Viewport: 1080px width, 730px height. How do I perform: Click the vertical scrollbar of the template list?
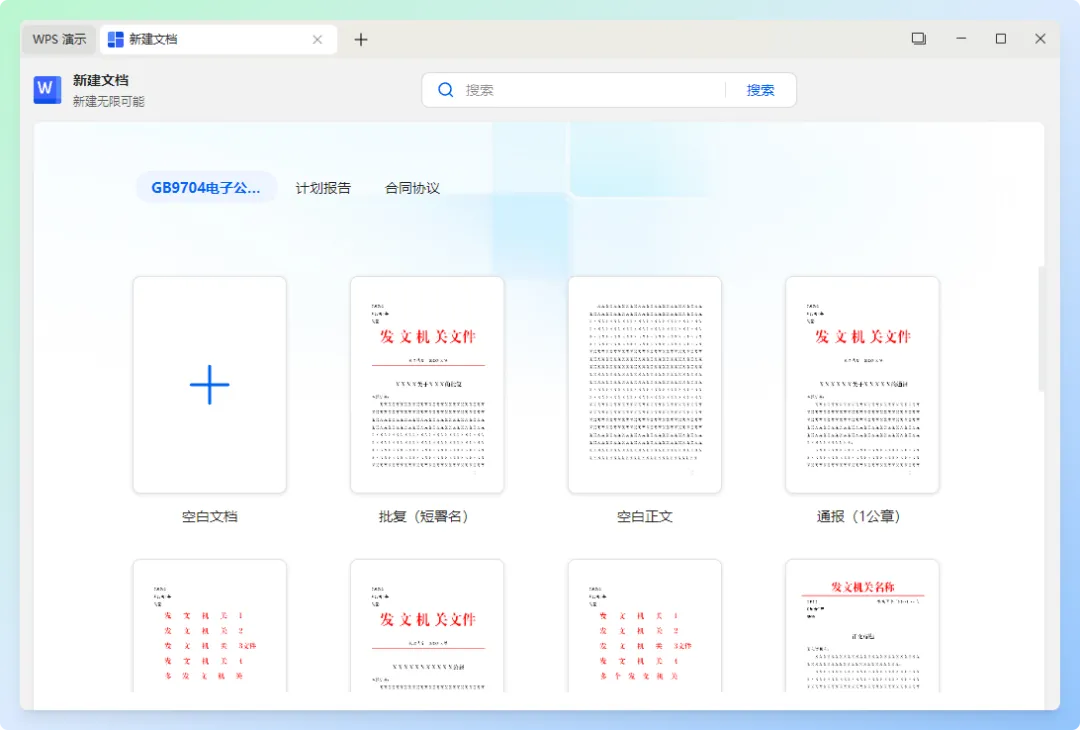[x=1041, y=329]
